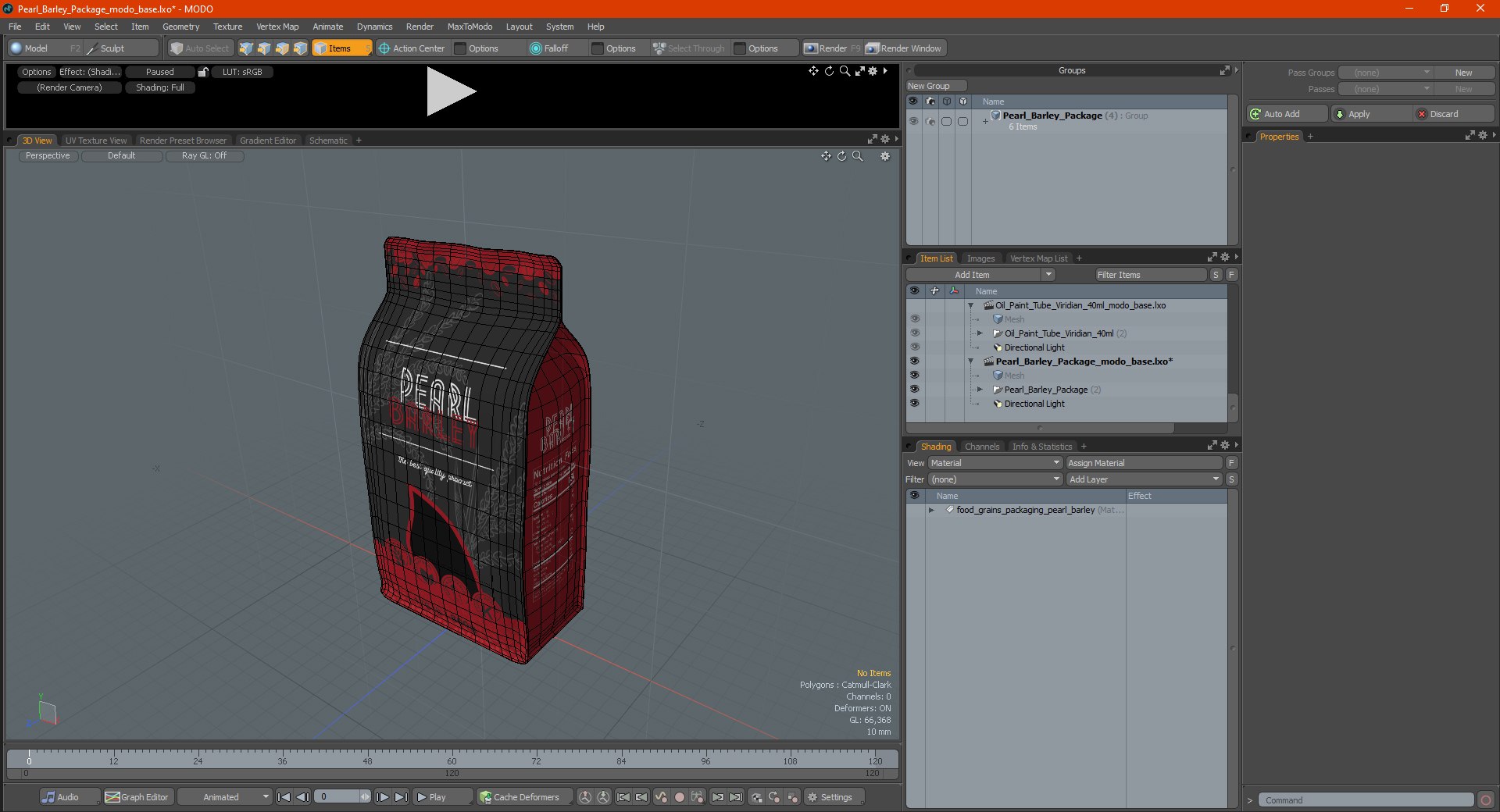Click current frame input field
This screenshot has height=812, width=1500.
tap(337, 797)
